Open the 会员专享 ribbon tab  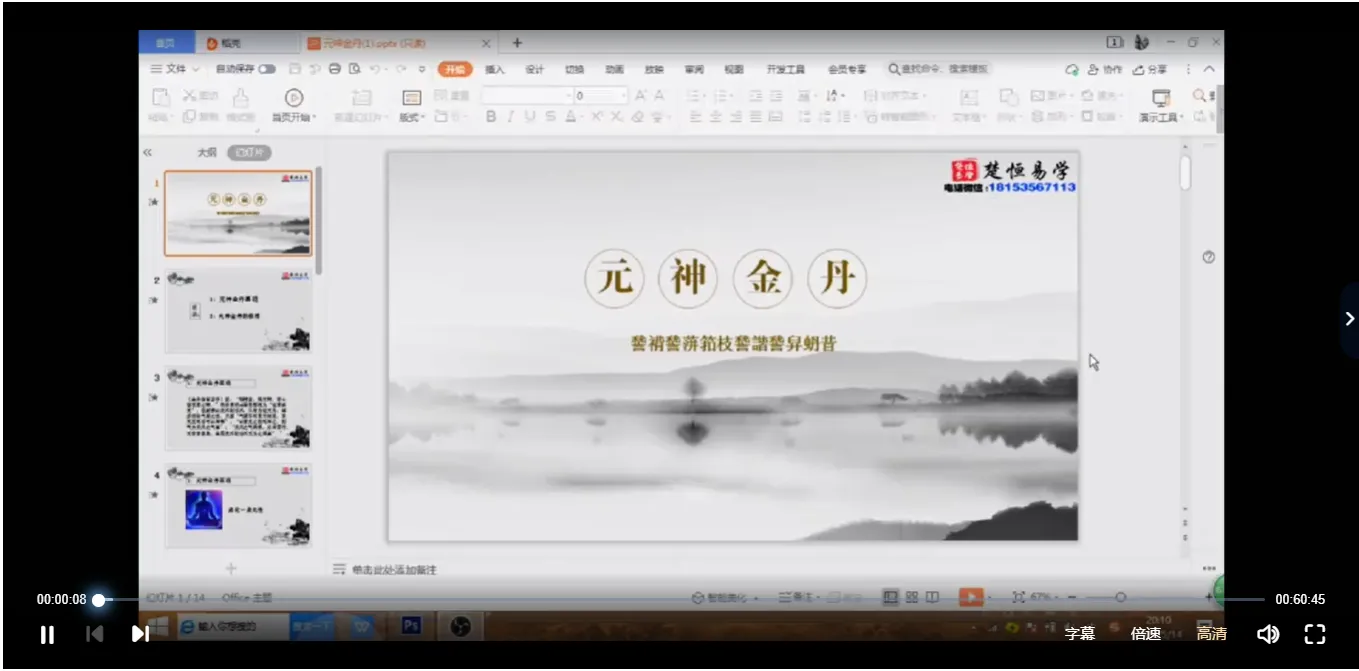click(x=847, y=69)
